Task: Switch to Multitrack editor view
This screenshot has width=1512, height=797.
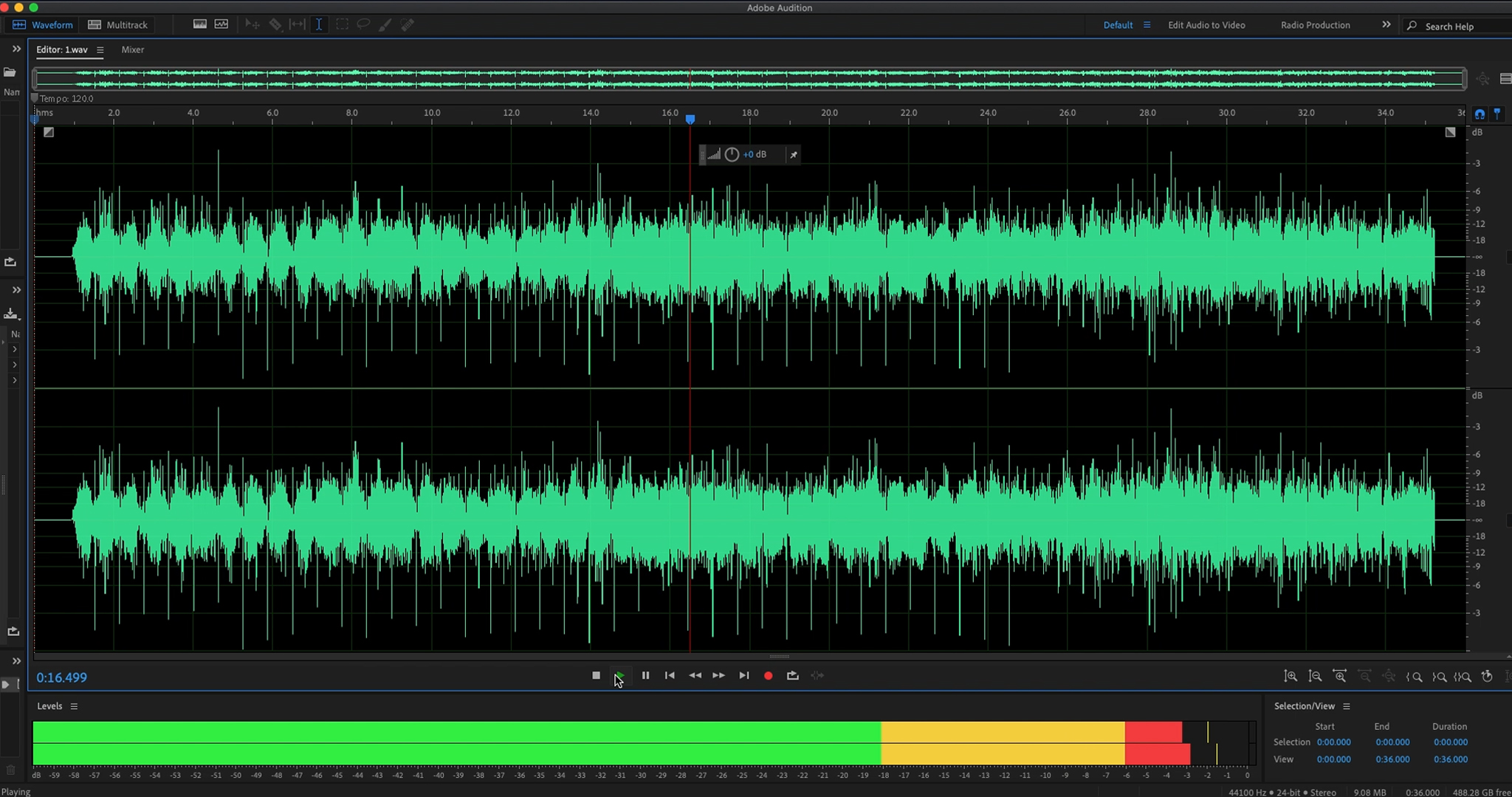Action: click(118, 24)
